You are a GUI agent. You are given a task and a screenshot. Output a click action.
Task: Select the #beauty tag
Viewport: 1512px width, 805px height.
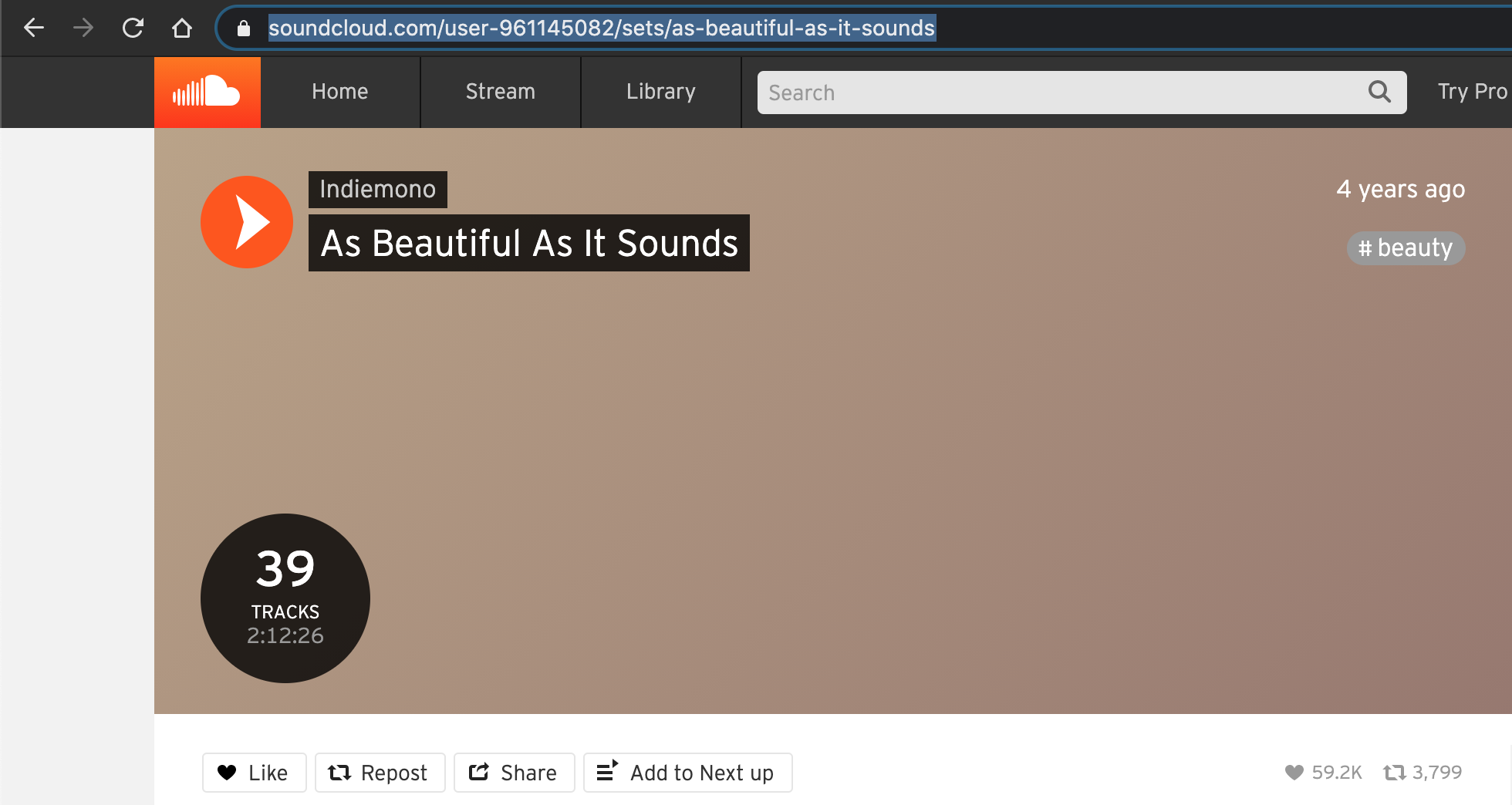pos(1406,248)
